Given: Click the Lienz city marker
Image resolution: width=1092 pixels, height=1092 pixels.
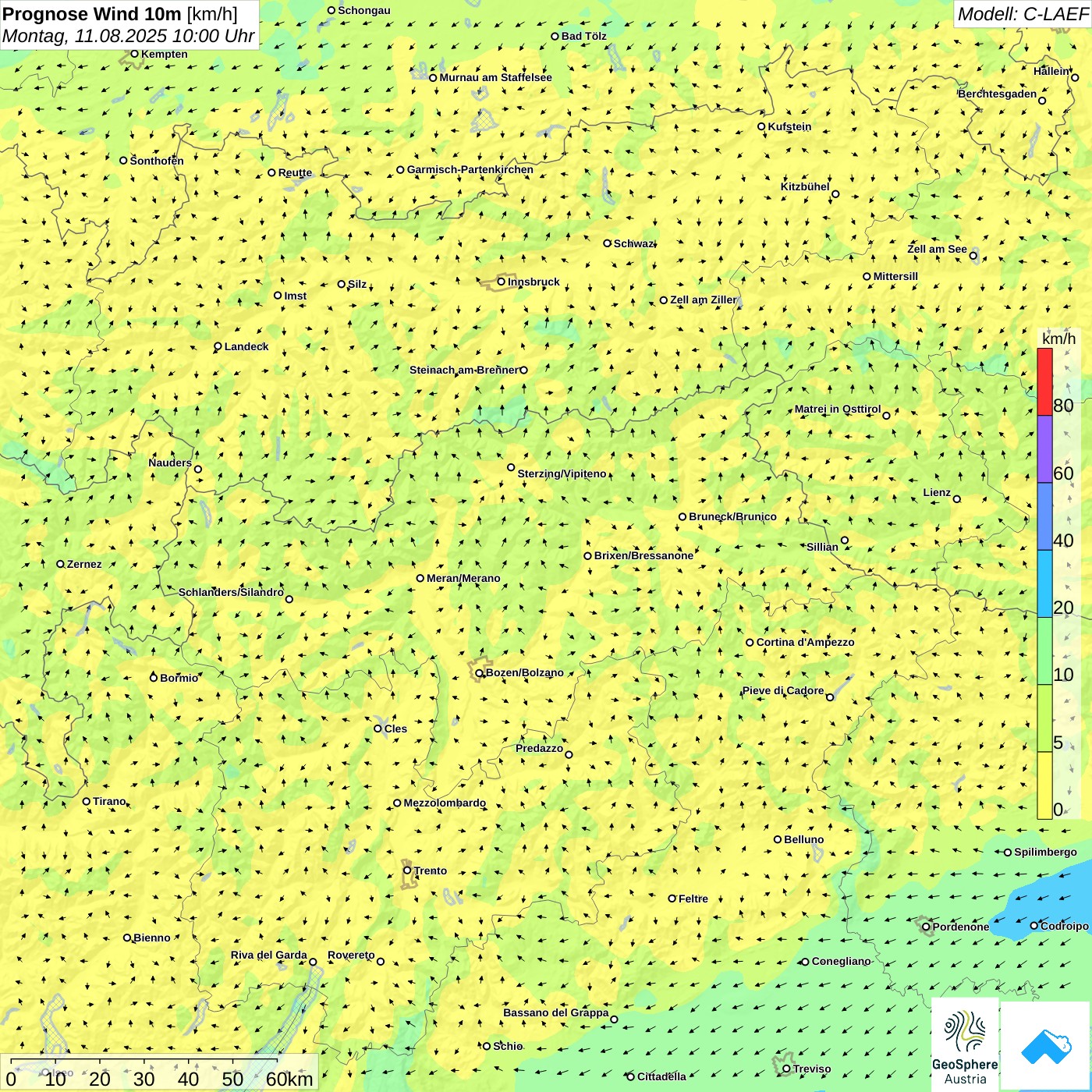Looking at the screenshot, I should [x=957, y=499].
